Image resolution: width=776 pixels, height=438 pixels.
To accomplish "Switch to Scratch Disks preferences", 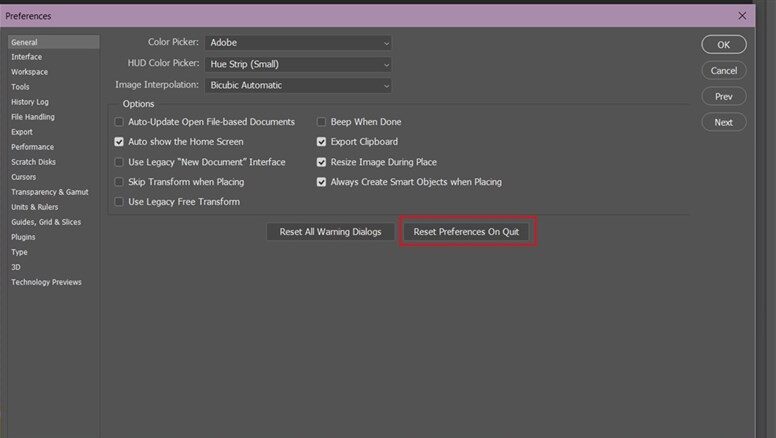I will 34,162.
